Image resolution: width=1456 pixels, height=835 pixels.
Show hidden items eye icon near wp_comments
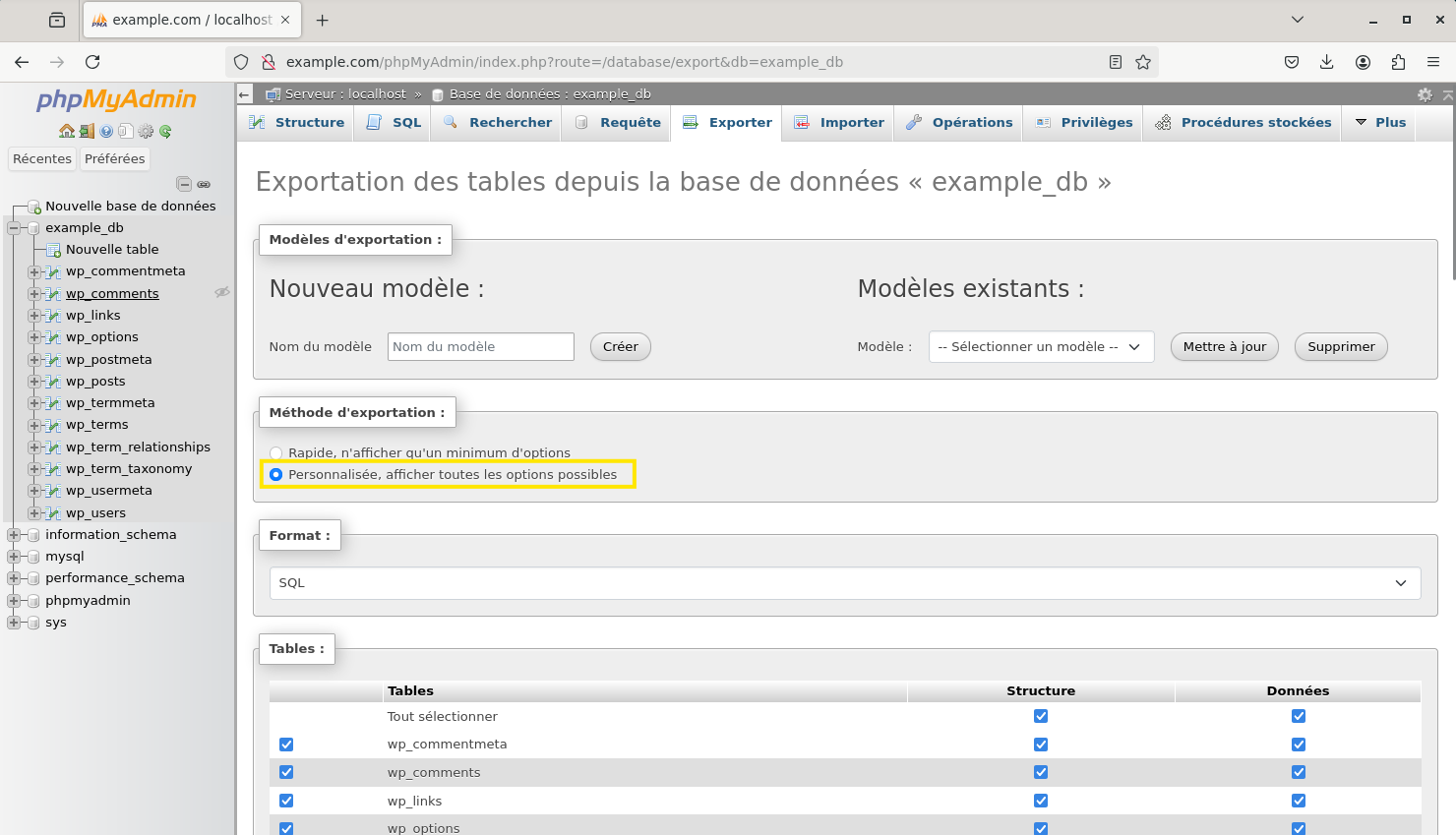click(222, 292)
